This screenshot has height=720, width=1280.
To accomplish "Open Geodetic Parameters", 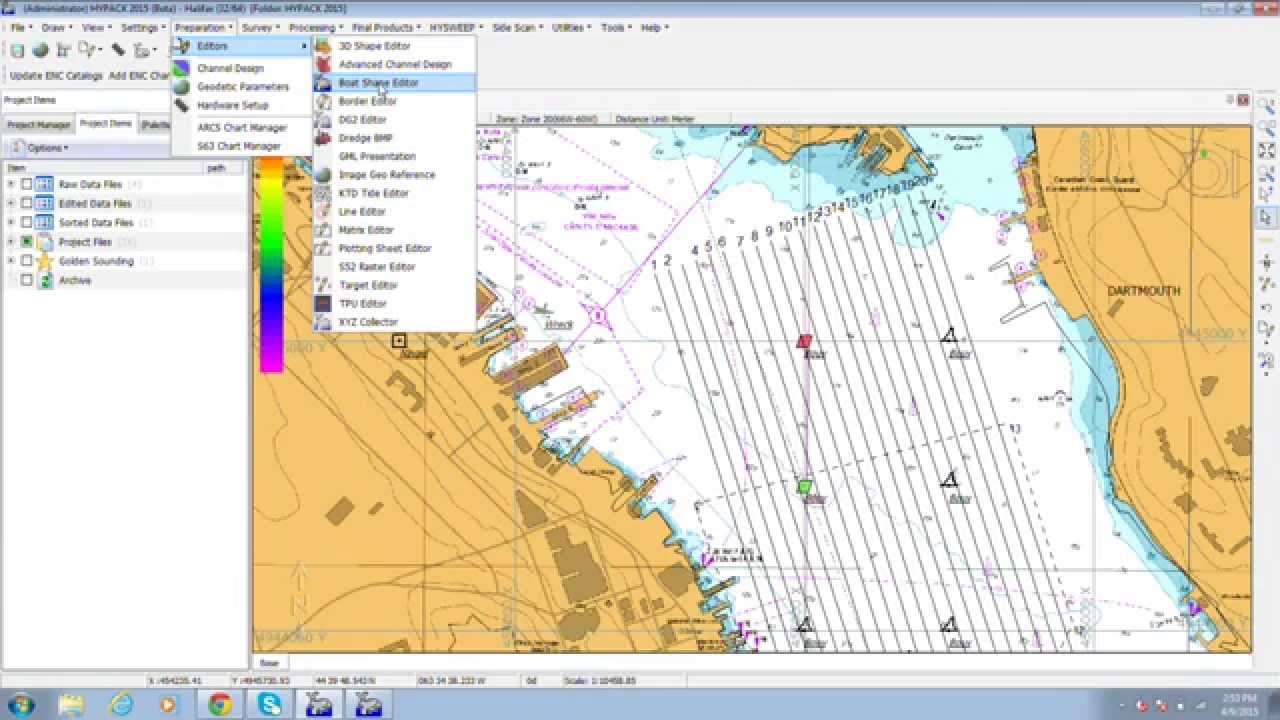I will point(242,87).
